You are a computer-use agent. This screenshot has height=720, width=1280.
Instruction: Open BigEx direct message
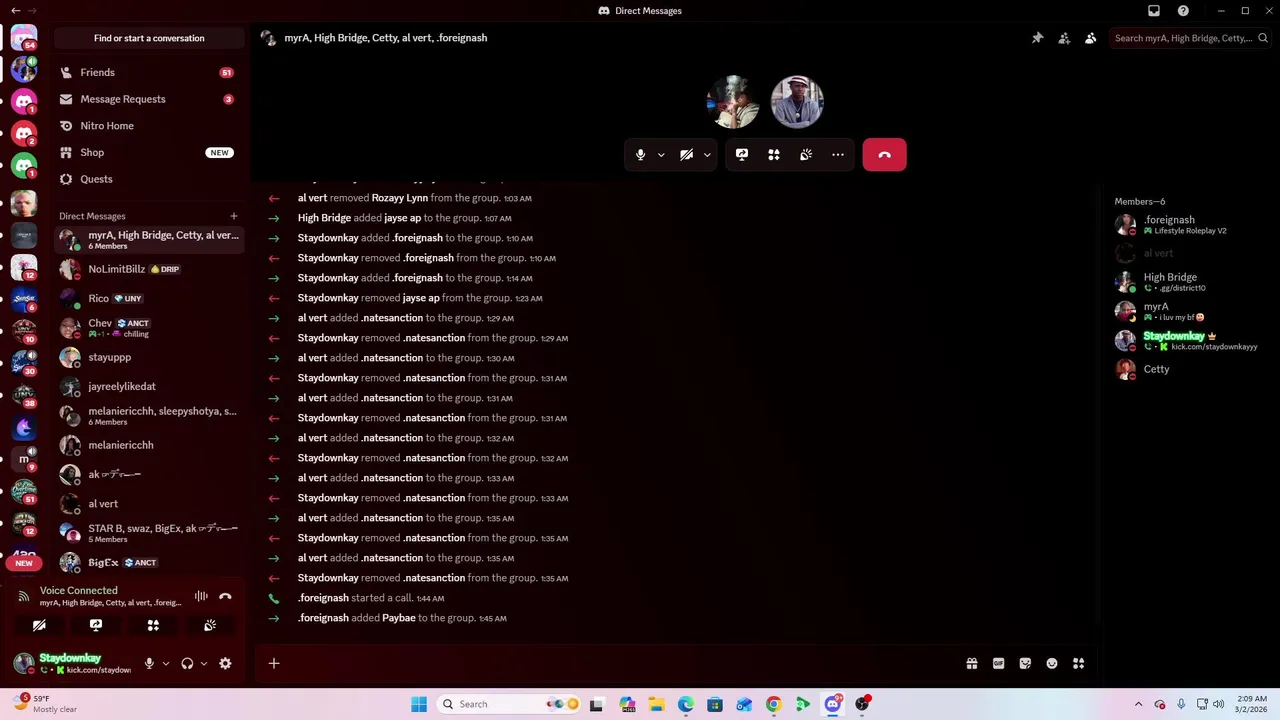click(x=147, y=562)
